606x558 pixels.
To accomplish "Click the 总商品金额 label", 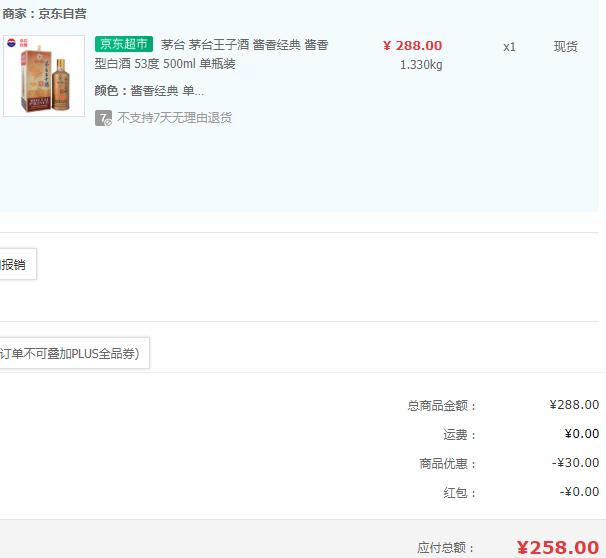I will pyautogui.click(x=441, y=406).
